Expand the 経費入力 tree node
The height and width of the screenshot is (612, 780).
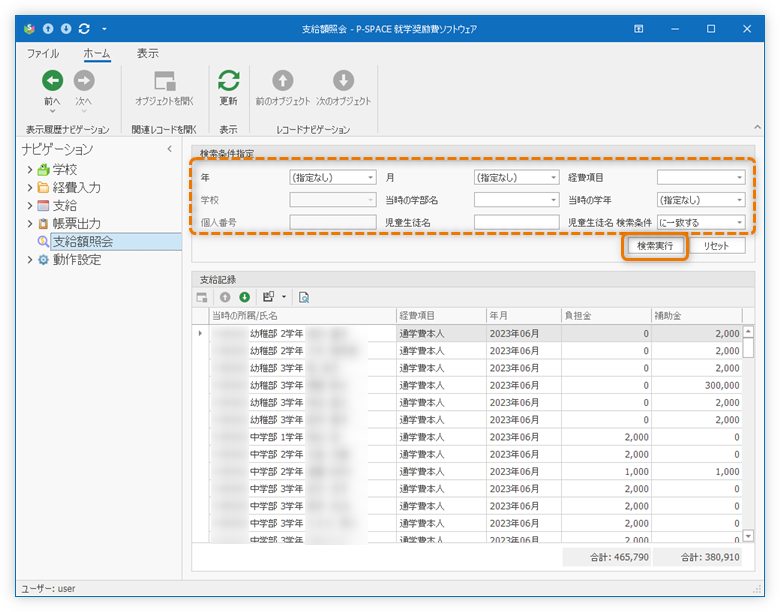30,188
